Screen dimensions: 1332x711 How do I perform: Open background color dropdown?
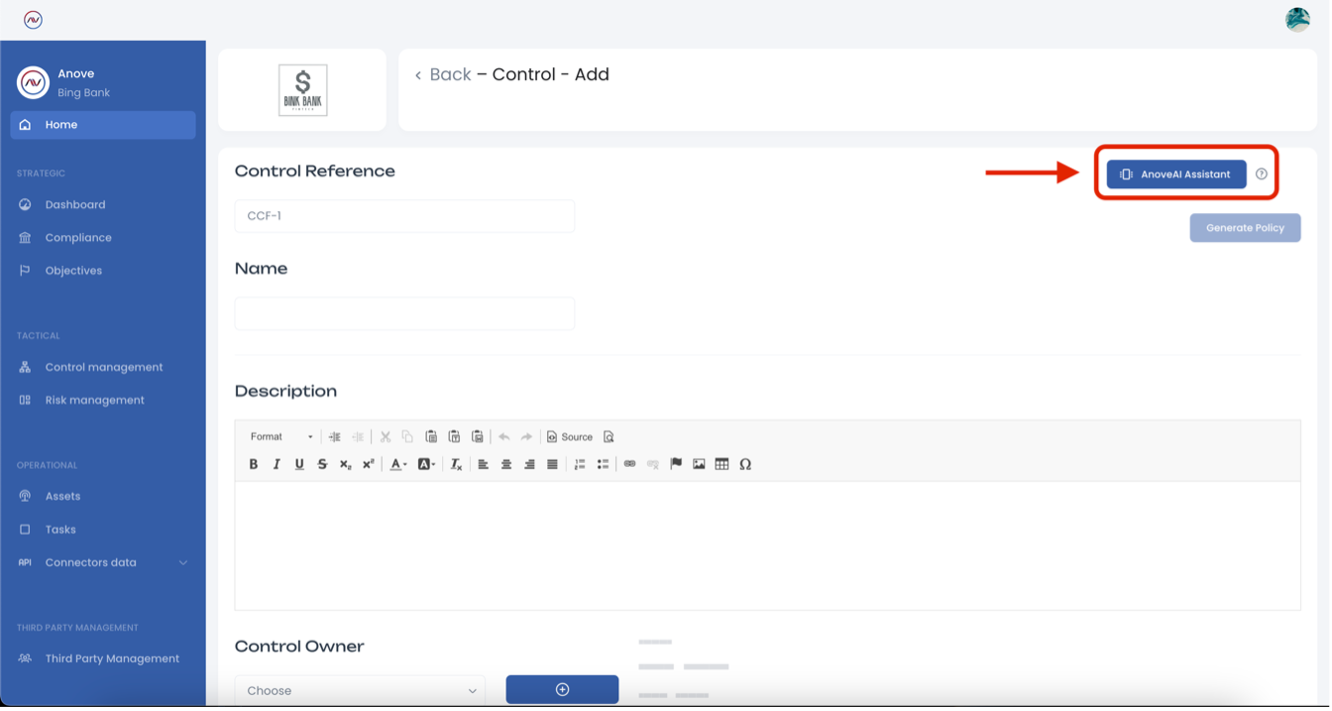427,464
